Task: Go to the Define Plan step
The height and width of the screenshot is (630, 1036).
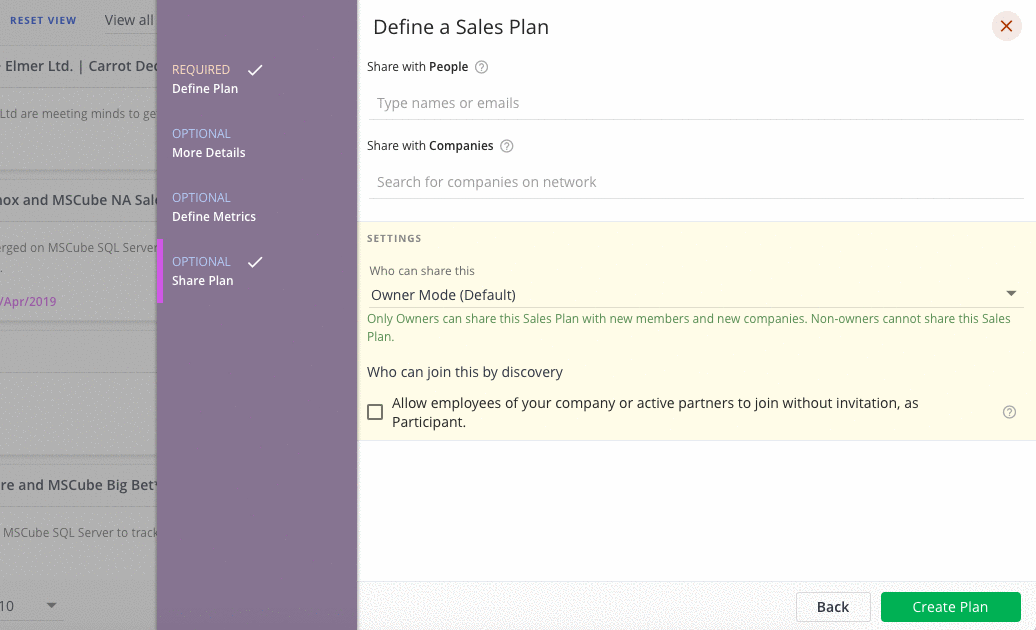Action: [205, 88]
